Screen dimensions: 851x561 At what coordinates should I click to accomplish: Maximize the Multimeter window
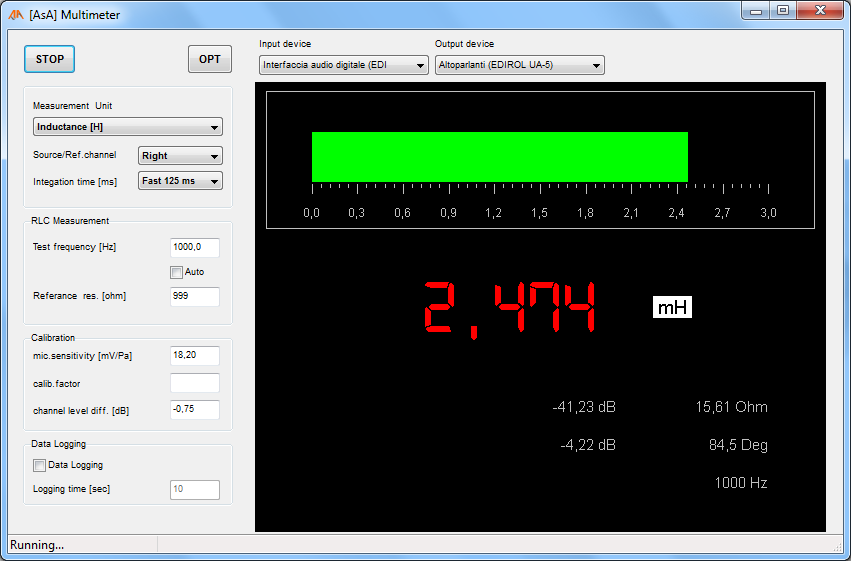tap(783, 10)
